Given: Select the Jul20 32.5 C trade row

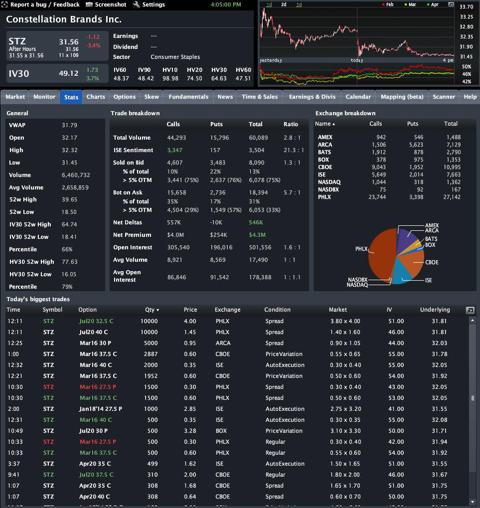Looking at the screenshot, I should coord(237,321).
